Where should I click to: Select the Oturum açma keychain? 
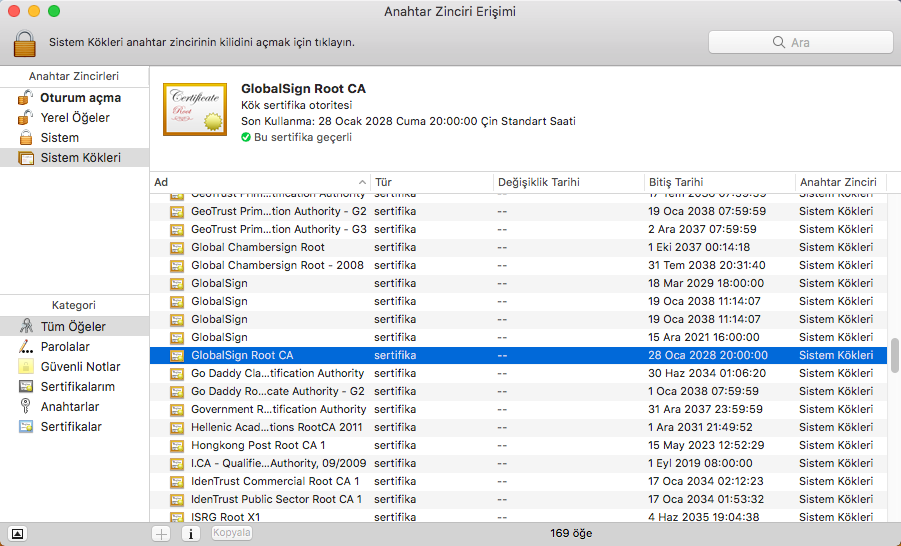pyautogui.click(x=80, y=98)
